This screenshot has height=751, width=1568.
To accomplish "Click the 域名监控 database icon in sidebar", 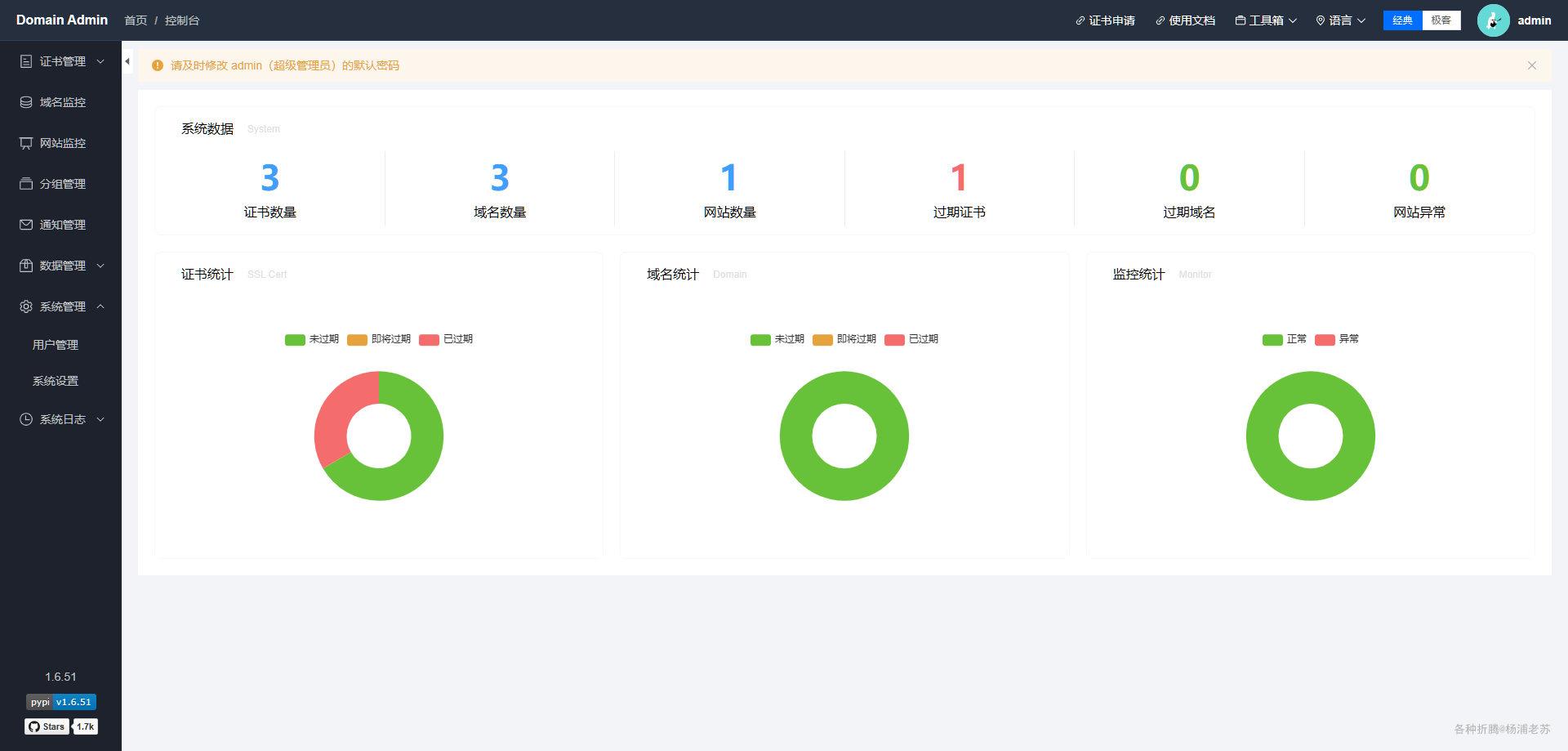I will point(26,102).
